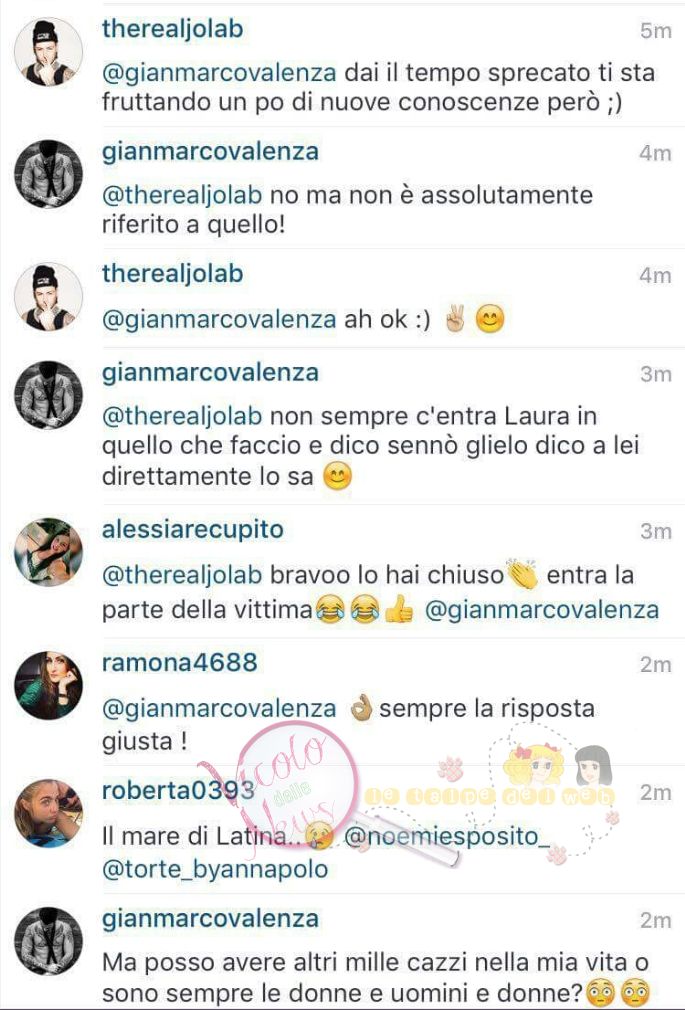Open ramona4688 profile picture

[48, 685]
